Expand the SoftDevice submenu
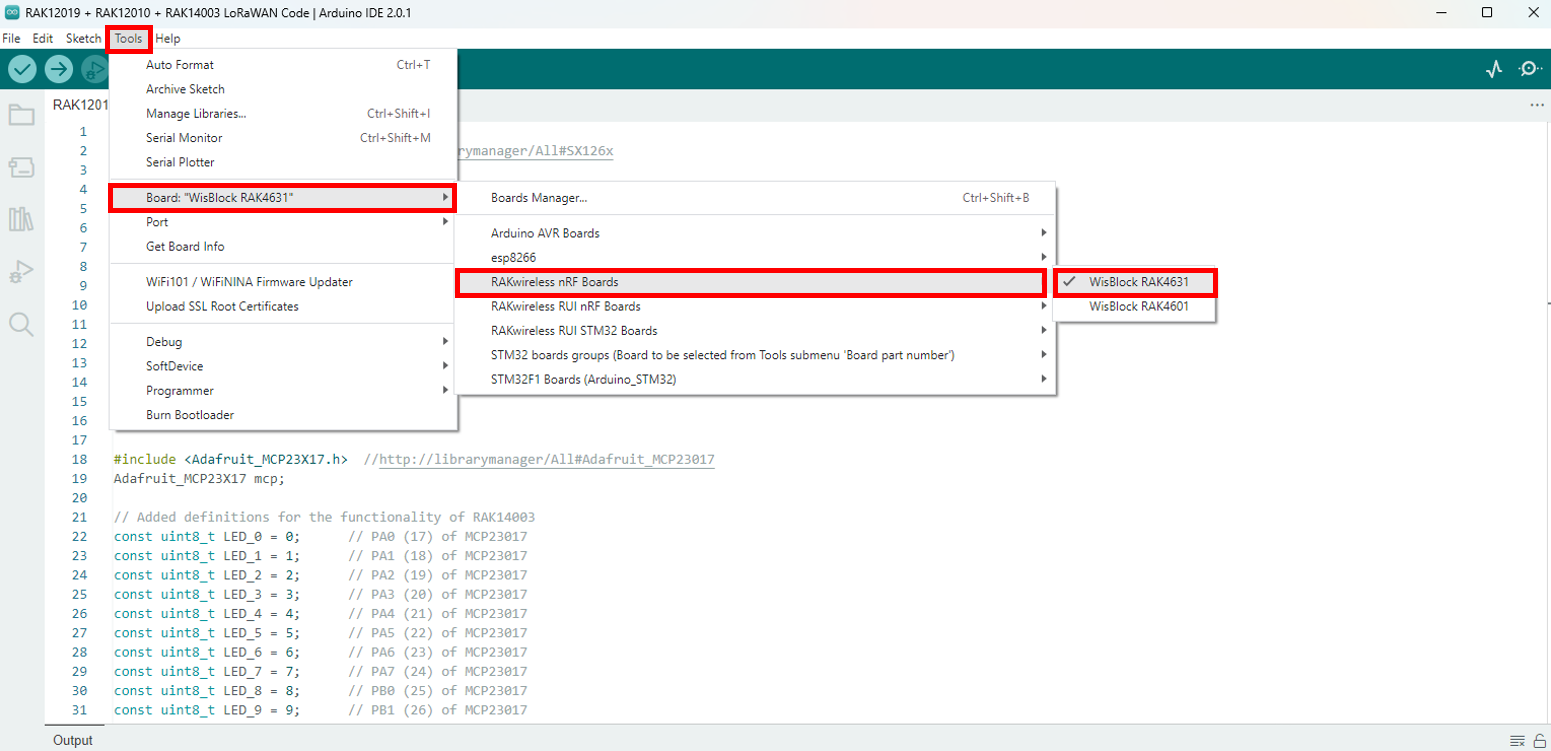 point(283,366)
